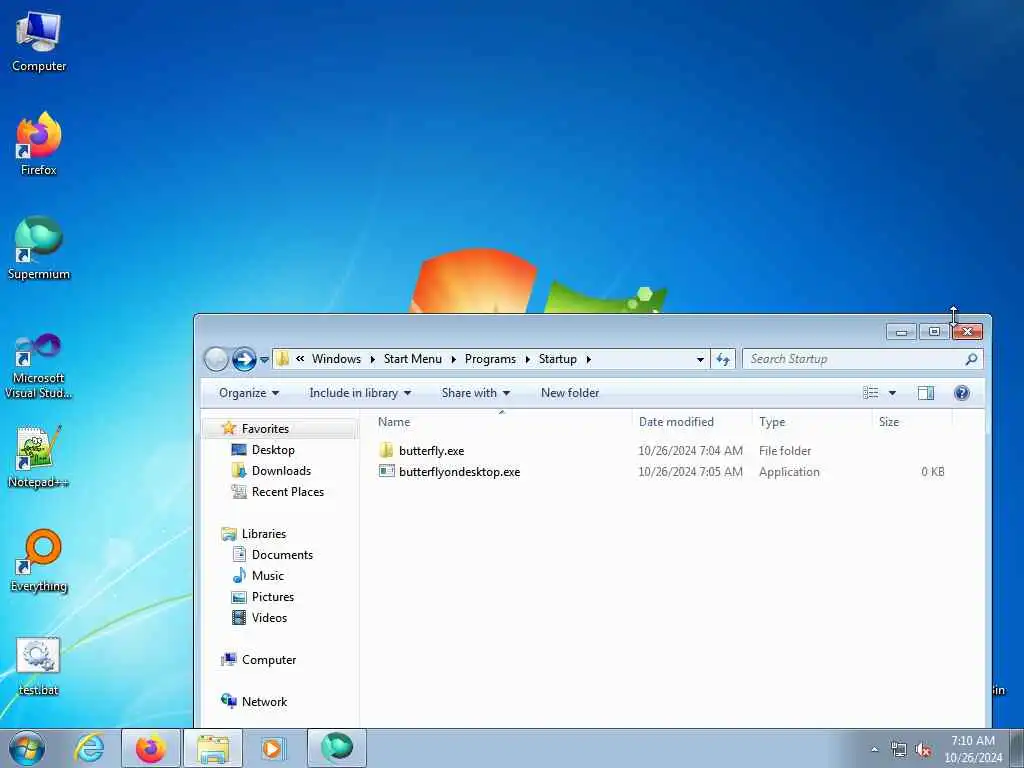Image resolution: width=1024 pixels, height=768 pixels.
Task: Click the muted volume tray icon
Action: click(x=923, y=750)
